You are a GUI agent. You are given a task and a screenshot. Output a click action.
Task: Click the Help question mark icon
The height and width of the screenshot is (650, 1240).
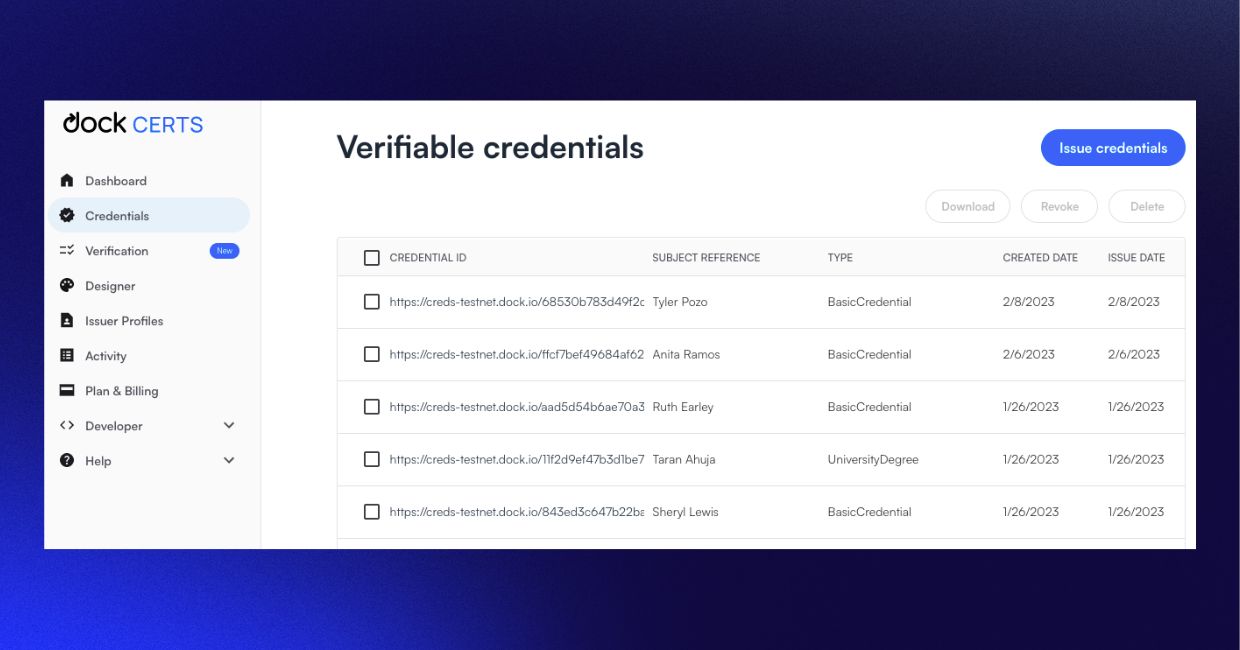[x=67, y=461]
